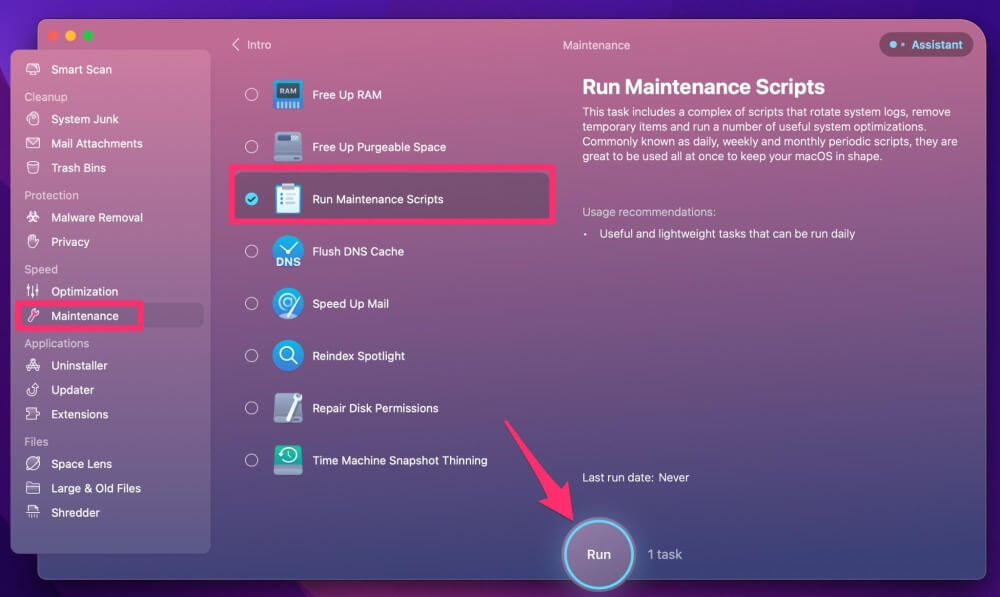Select the Free Up Purgeable Space radio button
Viewport: 1000px width, 597px height.
click(x=251, y=147)
